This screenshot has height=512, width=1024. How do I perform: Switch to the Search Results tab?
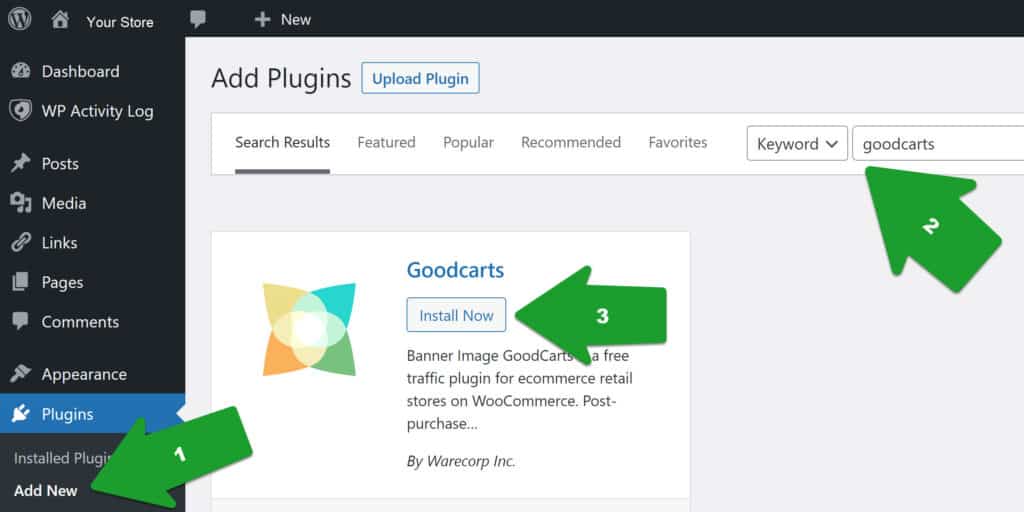(x=282, y=142)
